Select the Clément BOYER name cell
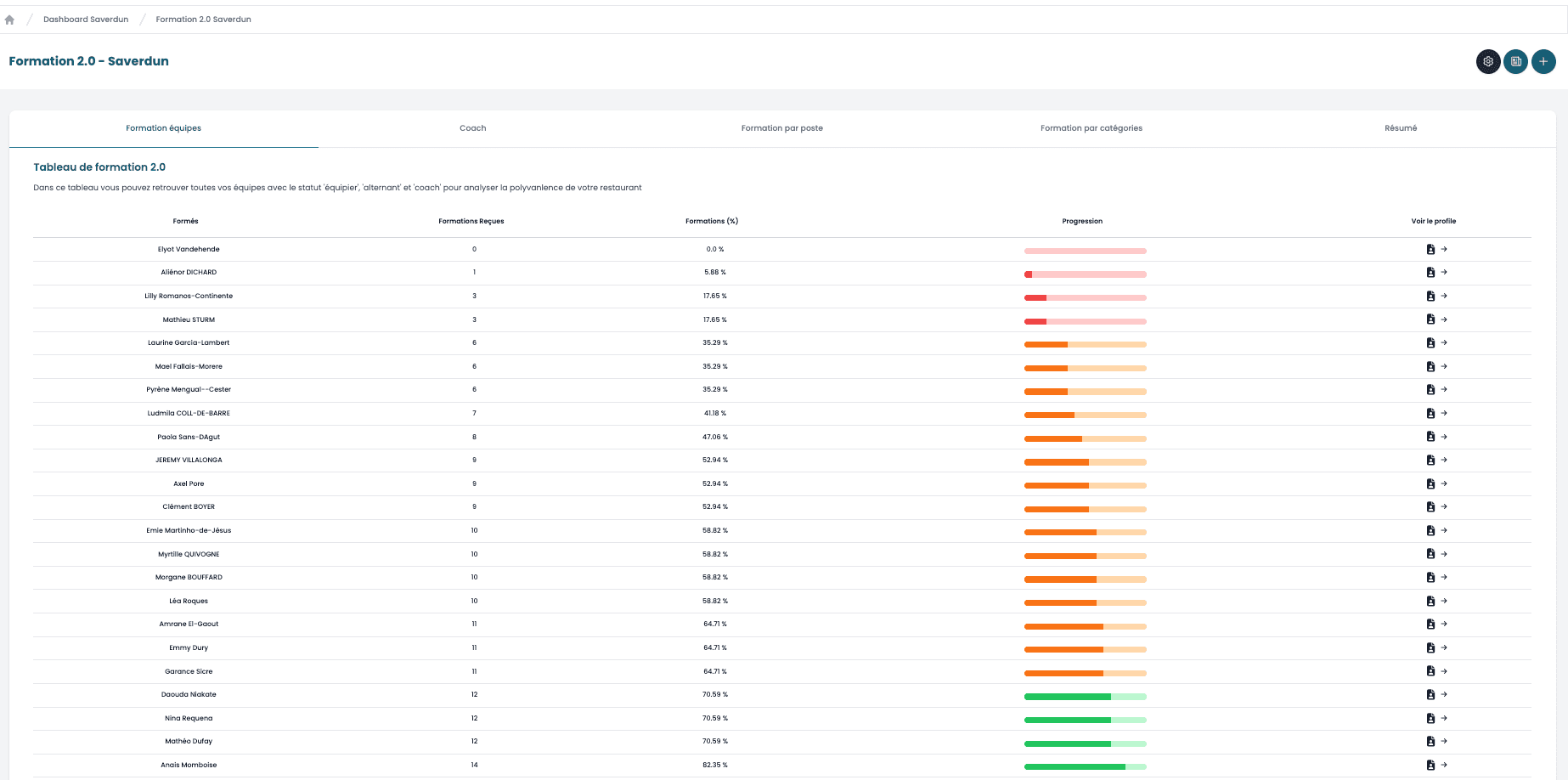This screenshot has width=1568, height=780. (x=189, y=507)
